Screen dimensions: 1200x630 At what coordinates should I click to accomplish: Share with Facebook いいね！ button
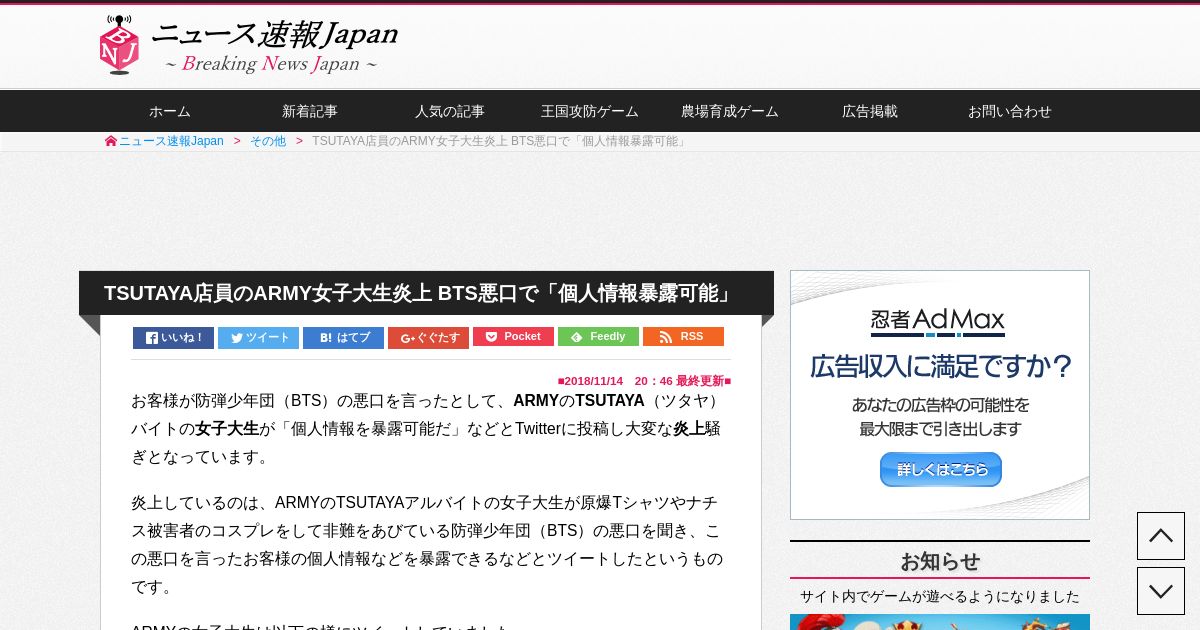(x=173, y=337)
